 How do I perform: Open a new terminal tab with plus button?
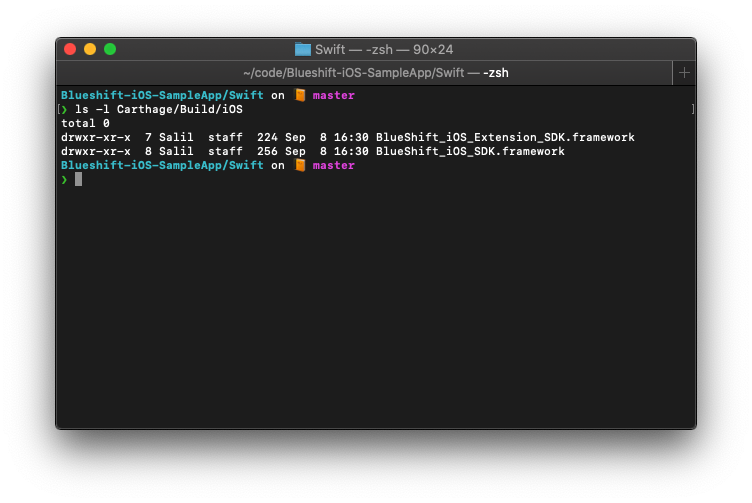tap(684, 73)
